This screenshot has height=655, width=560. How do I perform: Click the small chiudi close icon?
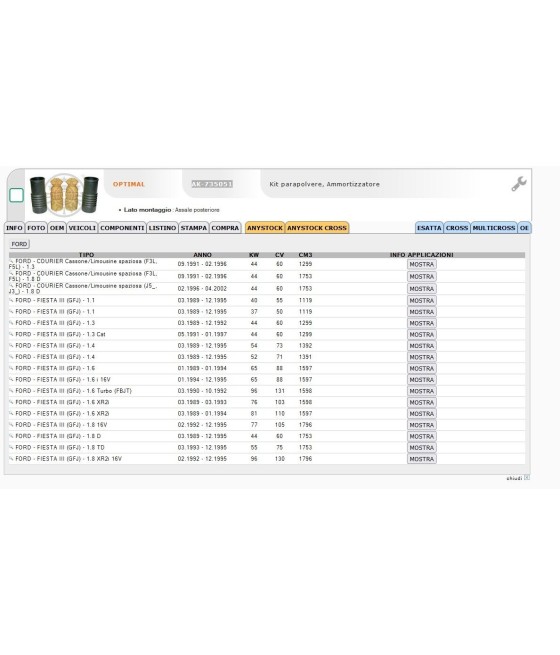[x=527, y=477]
